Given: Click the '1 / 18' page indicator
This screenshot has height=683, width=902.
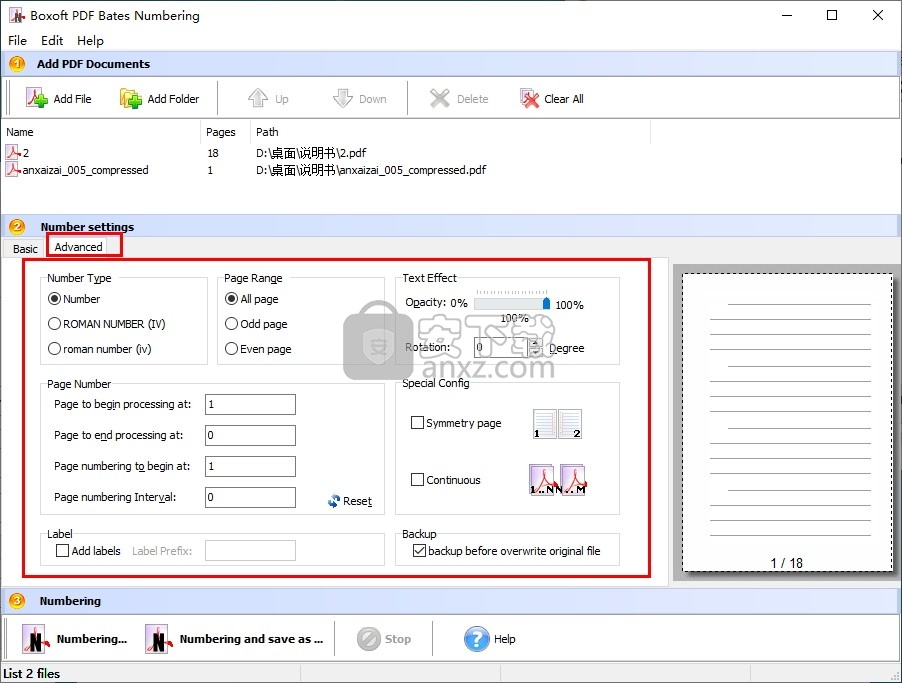Looking at the screenshot, I should (786, 563).
